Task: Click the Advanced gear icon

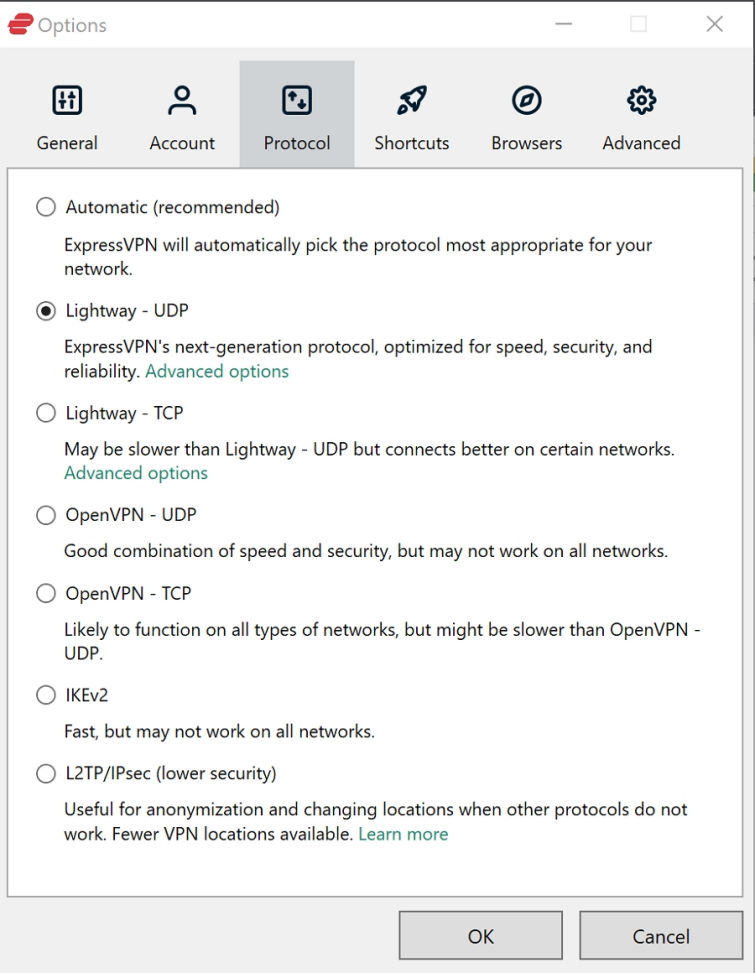Action: pos(640,99)
